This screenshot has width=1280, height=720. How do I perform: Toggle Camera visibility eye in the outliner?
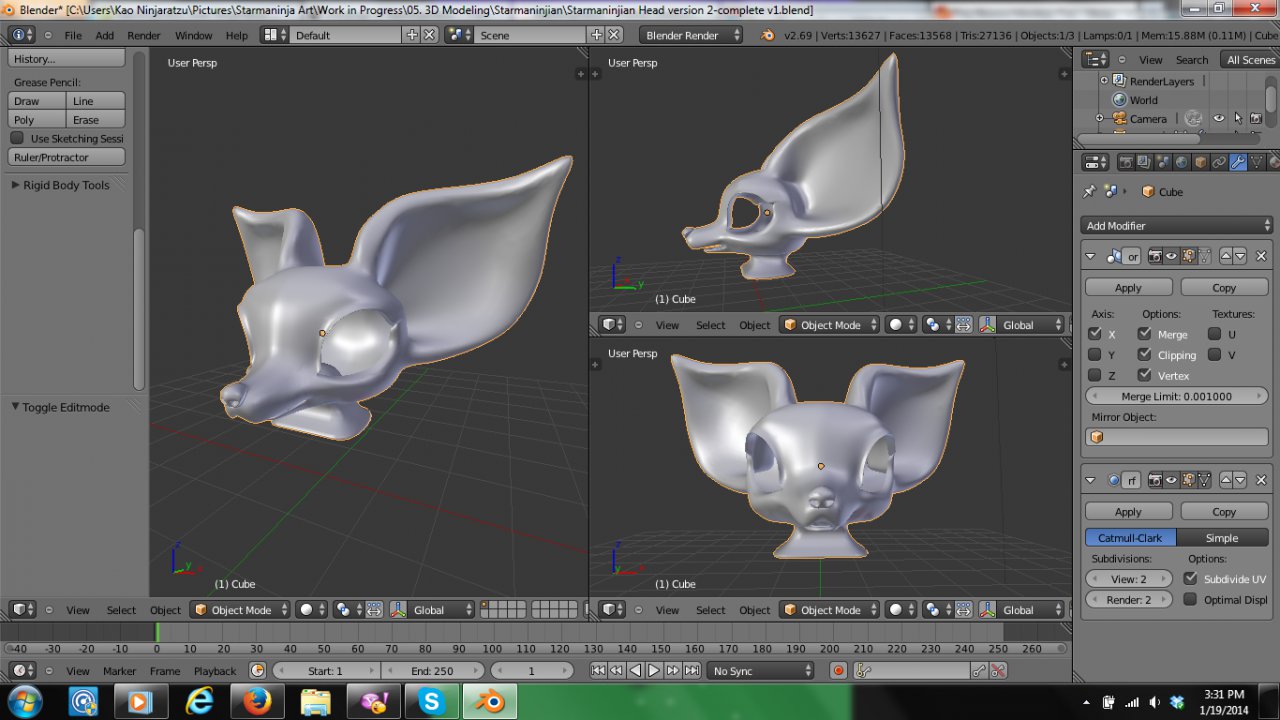coord(1218,119)
